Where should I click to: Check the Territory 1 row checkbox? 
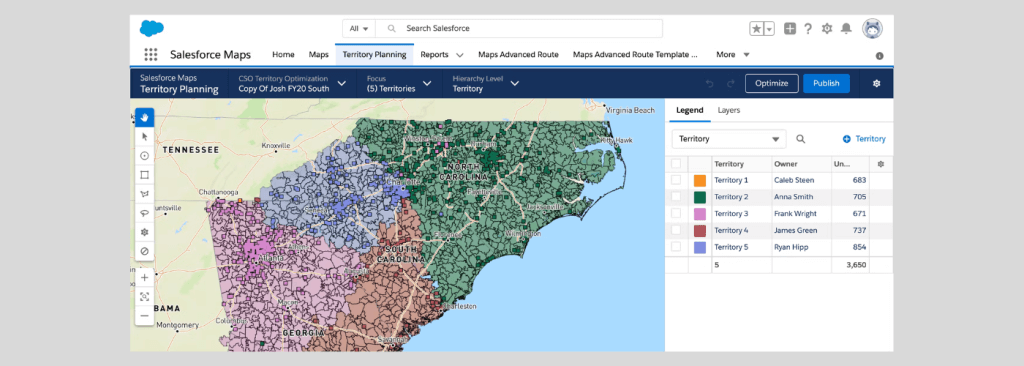676,180
